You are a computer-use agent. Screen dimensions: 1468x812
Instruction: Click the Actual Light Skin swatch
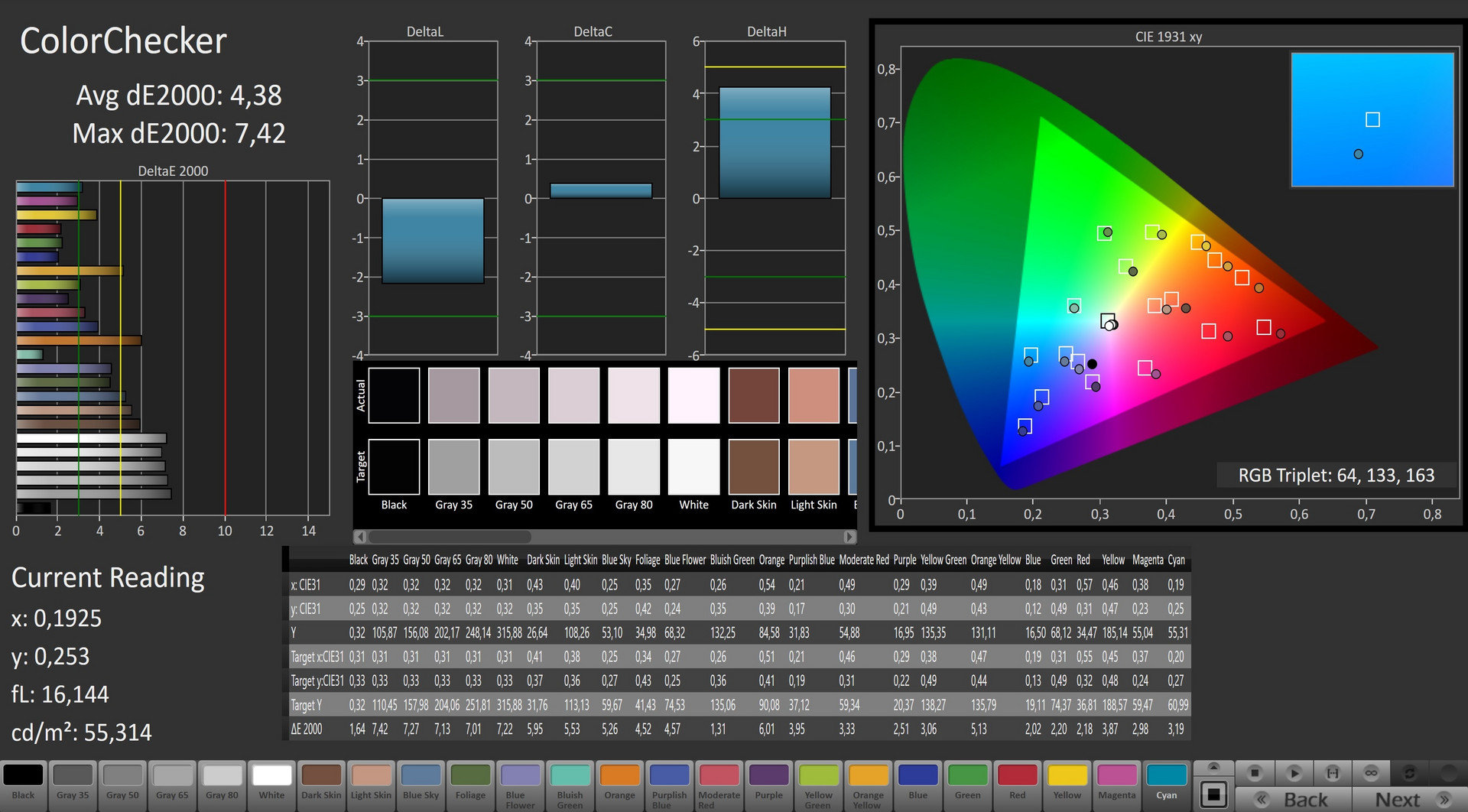[814, 395]
